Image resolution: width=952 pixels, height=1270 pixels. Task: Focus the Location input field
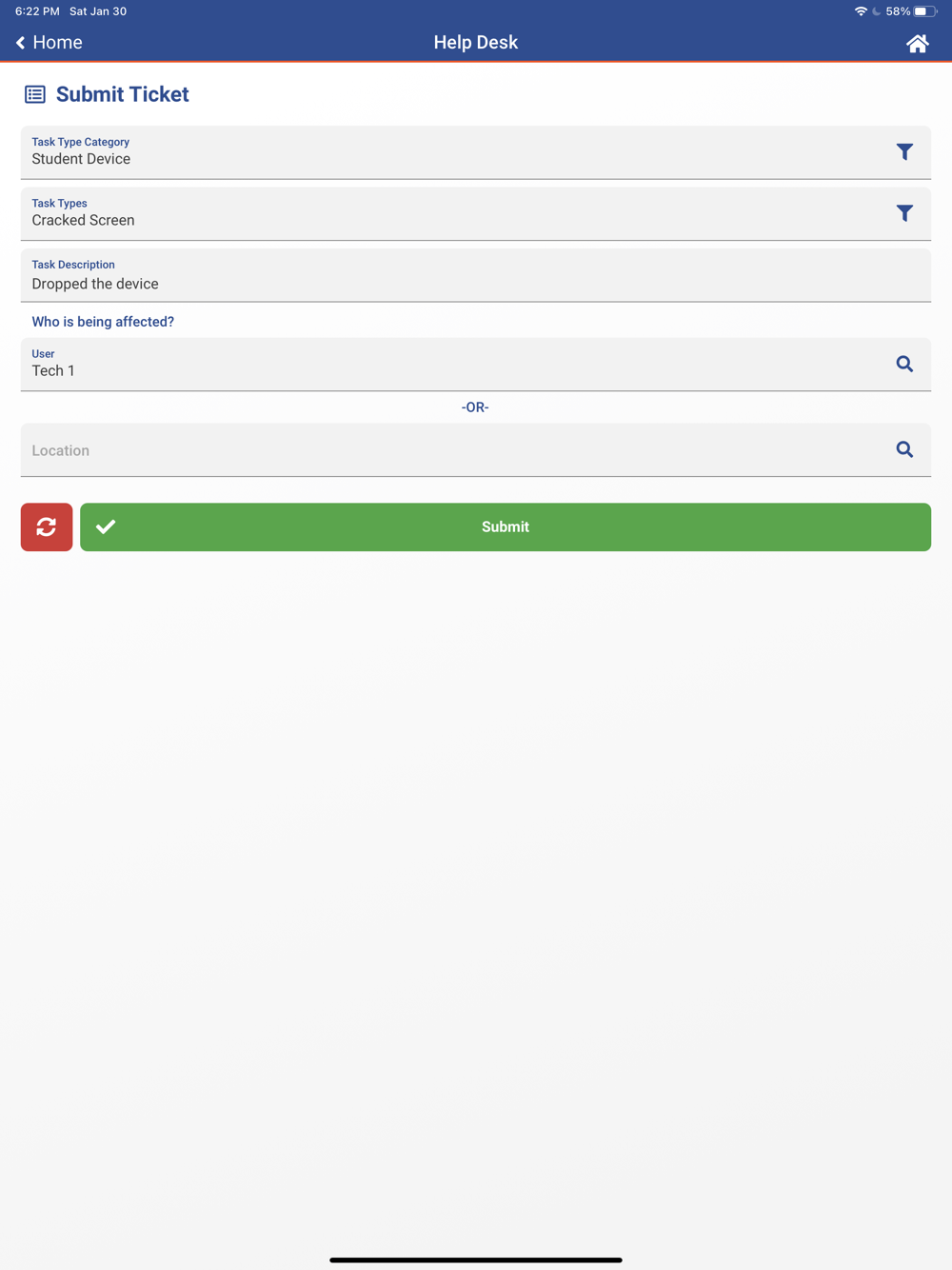click(x=476, y=449)
